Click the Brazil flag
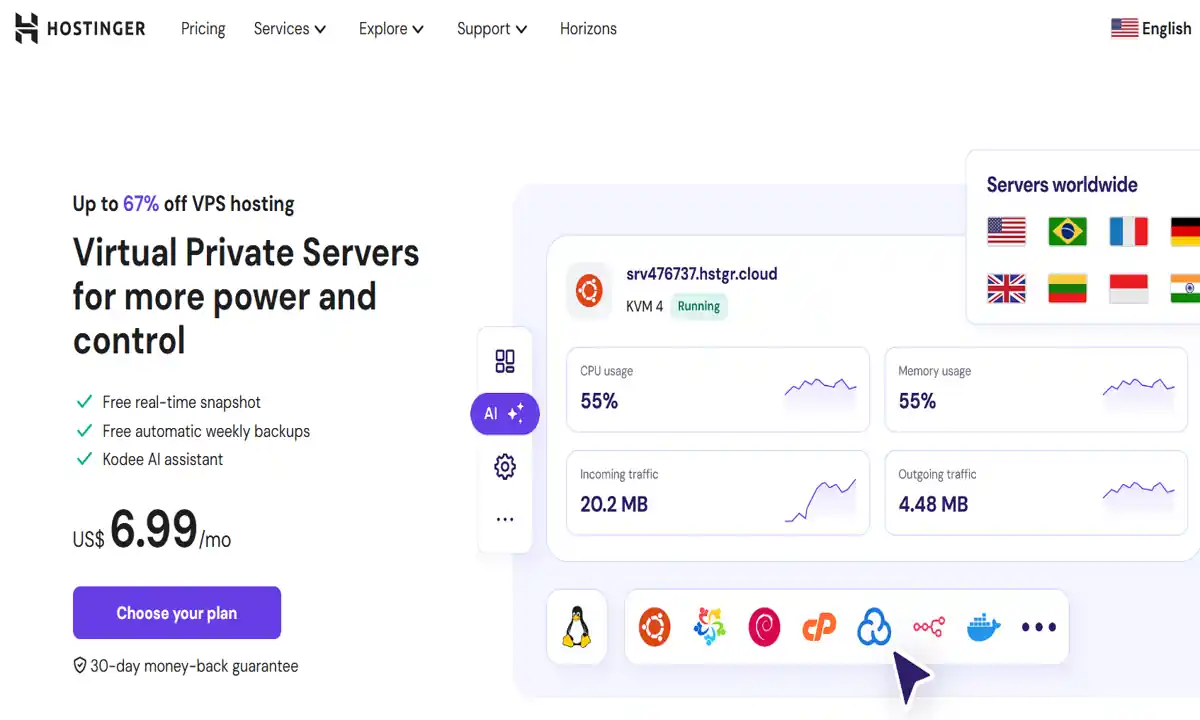The image size is (1200, 720). tap(1068, 232)
